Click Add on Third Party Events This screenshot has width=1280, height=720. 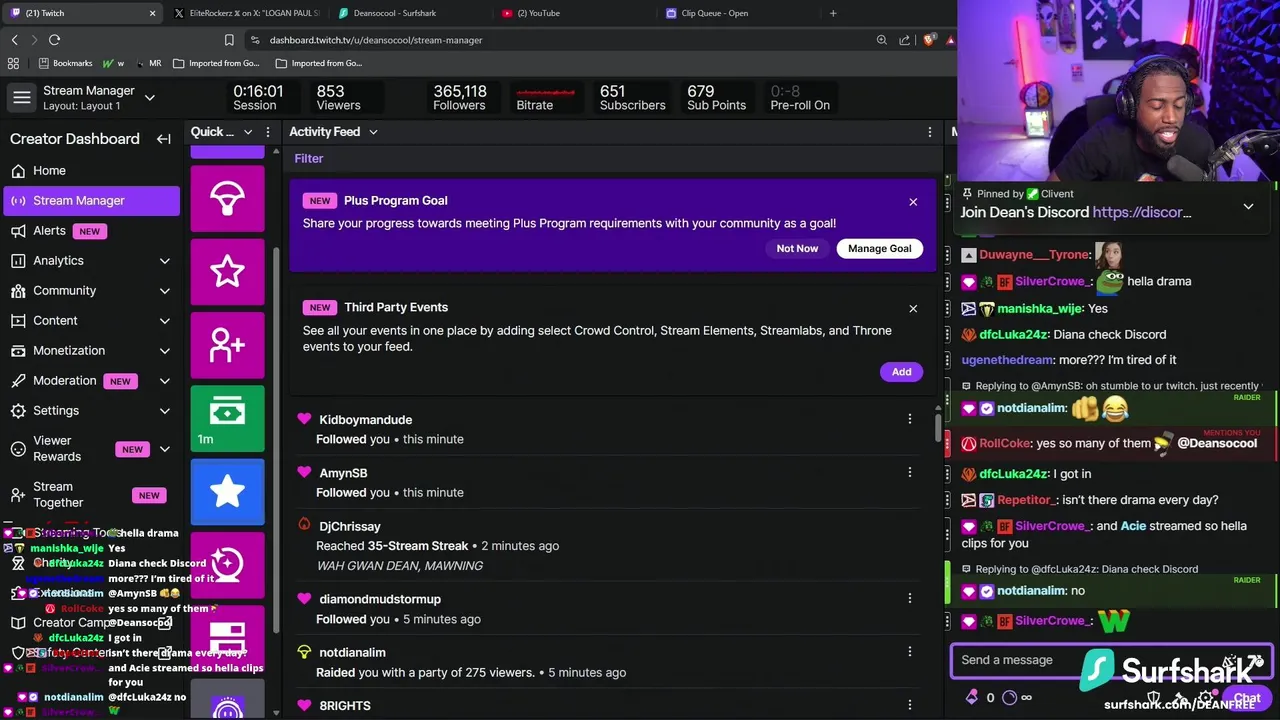[901, 372]
